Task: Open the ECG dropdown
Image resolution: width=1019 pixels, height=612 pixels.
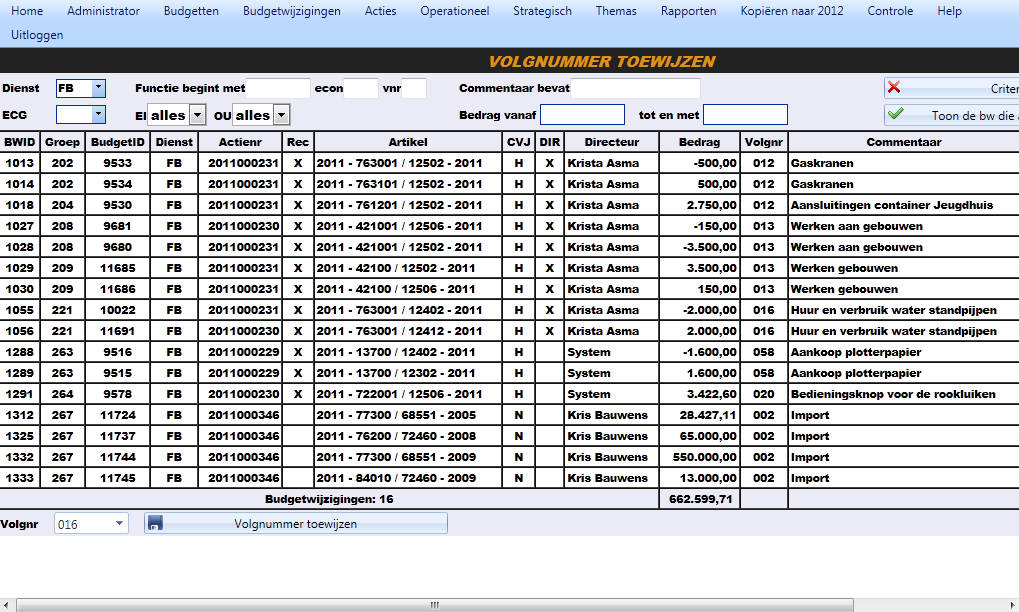Action: [x=98, y=114]
